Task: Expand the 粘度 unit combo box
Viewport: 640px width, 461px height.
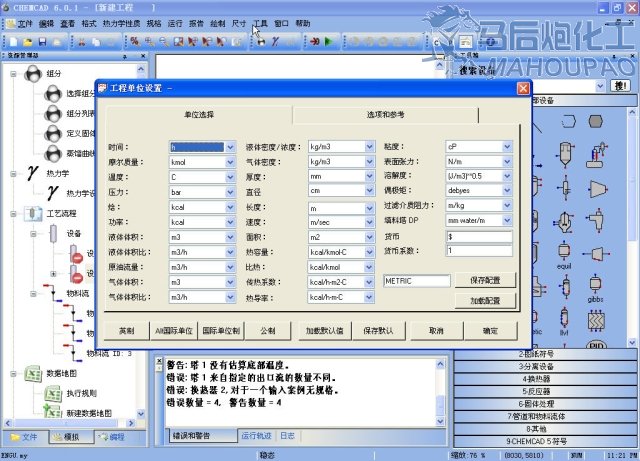Action: pos(506,146)
